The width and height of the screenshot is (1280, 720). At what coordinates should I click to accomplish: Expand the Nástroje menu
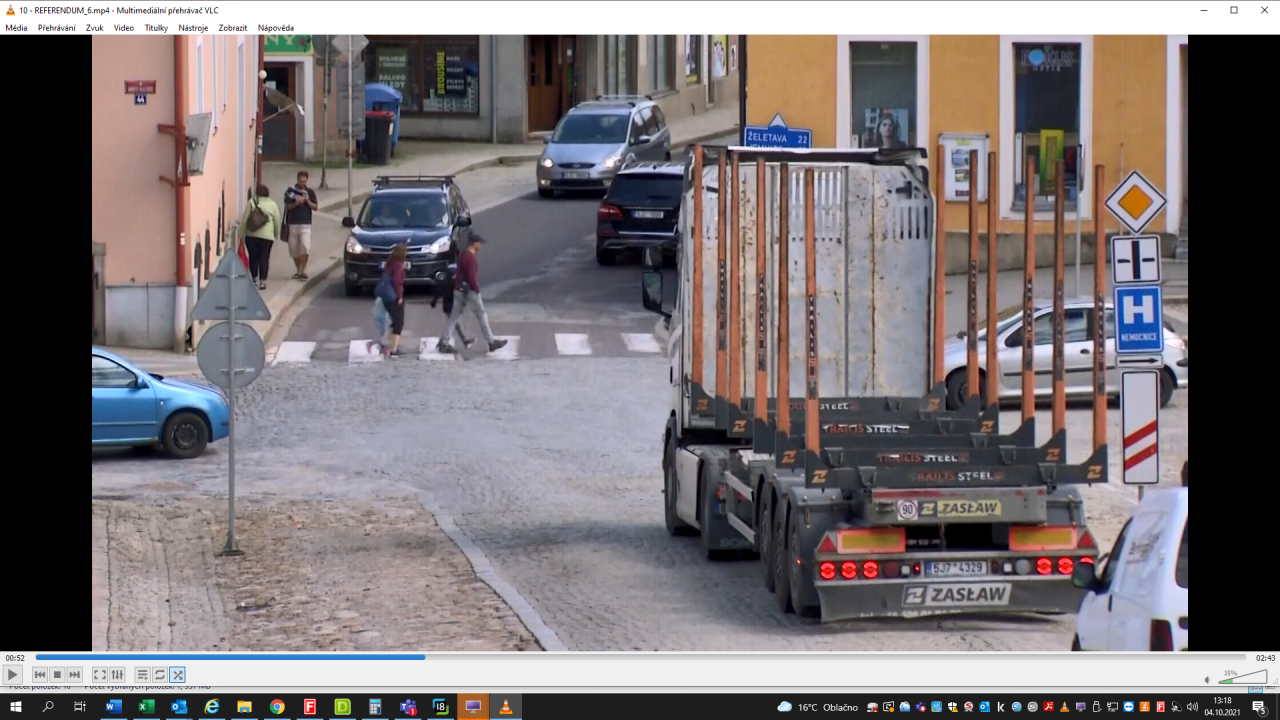(193, 28)
